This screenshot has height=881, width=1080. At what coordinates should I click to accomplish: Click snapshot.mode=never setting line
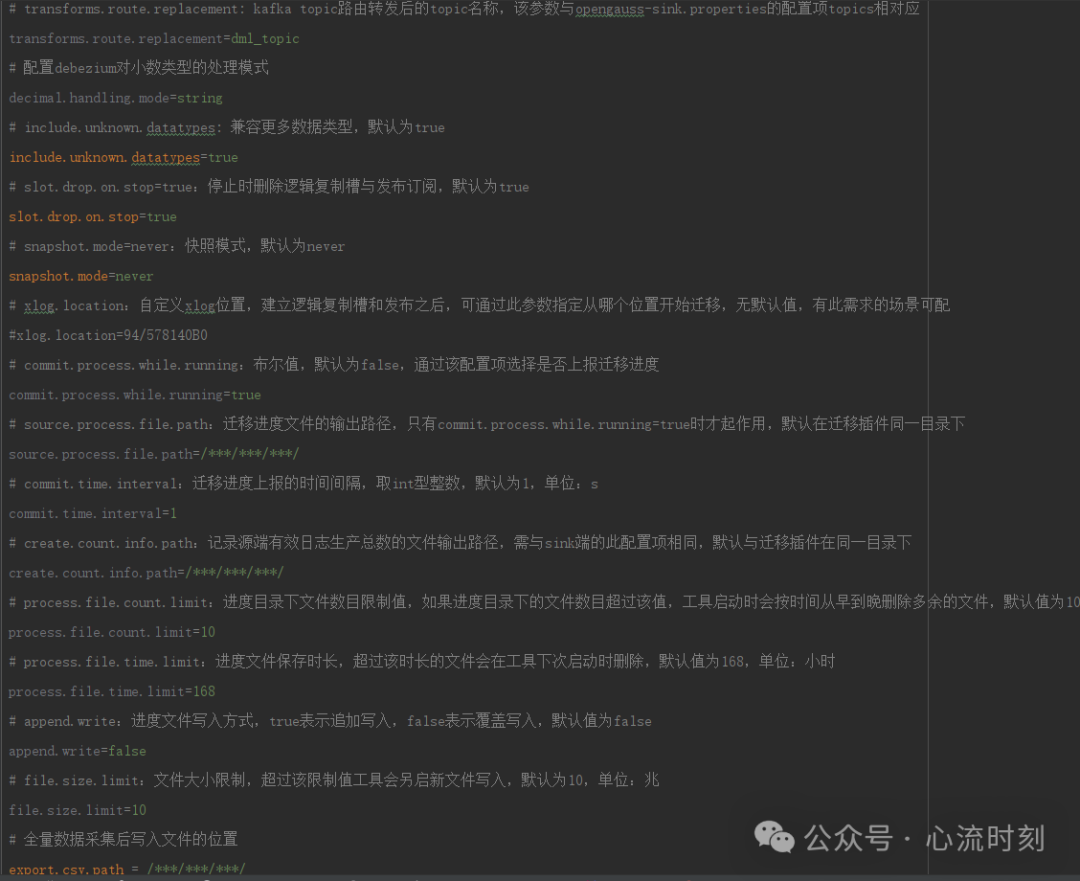(x=81, y=276)
